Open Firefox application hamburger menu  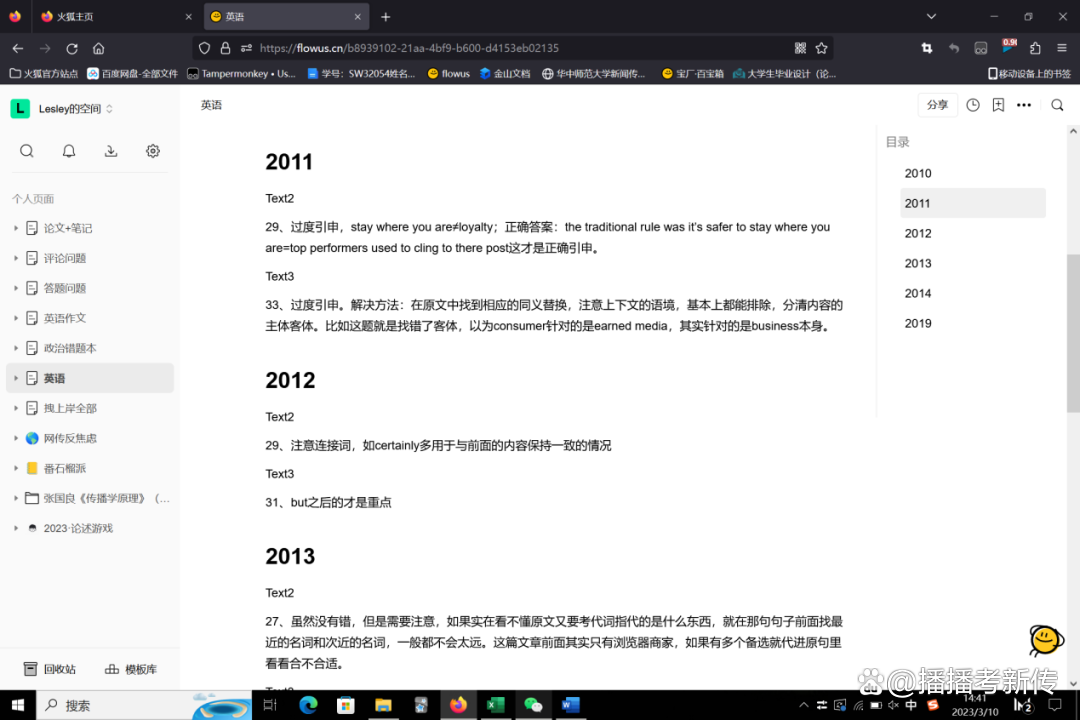[x=1062, y=48]
